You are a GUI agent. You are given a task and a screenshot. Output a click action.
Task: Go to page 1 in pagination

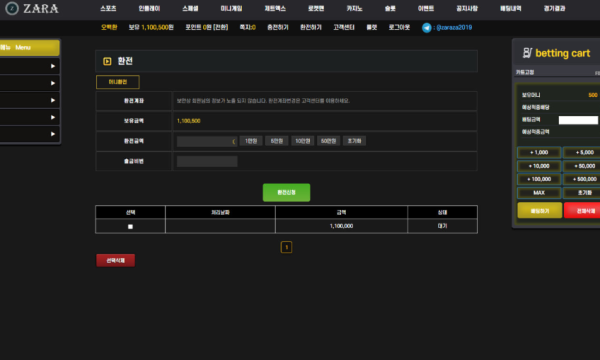tap(286, 247)
